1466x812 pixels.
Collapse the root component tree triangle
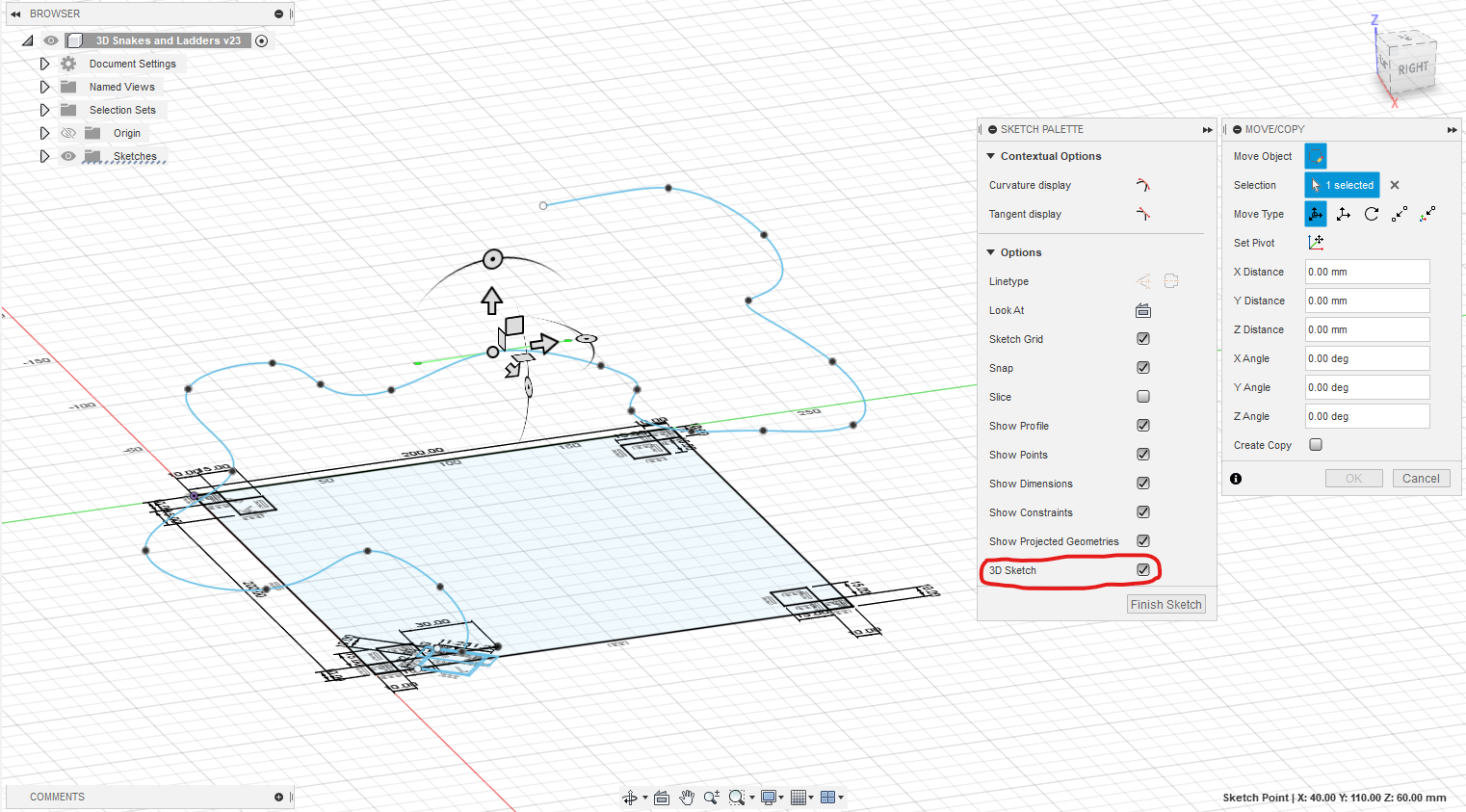[27, 40]
